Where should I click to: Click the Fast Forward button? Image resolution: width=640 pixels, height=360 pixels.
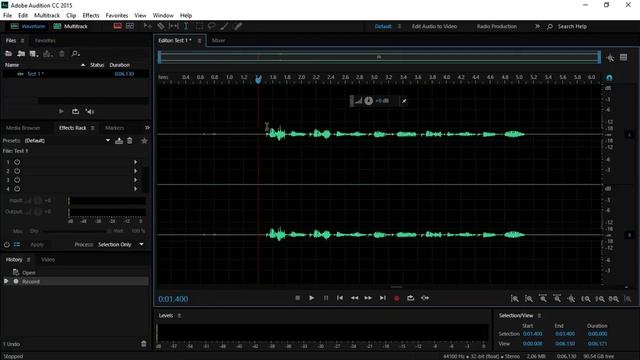coord(368,298)
